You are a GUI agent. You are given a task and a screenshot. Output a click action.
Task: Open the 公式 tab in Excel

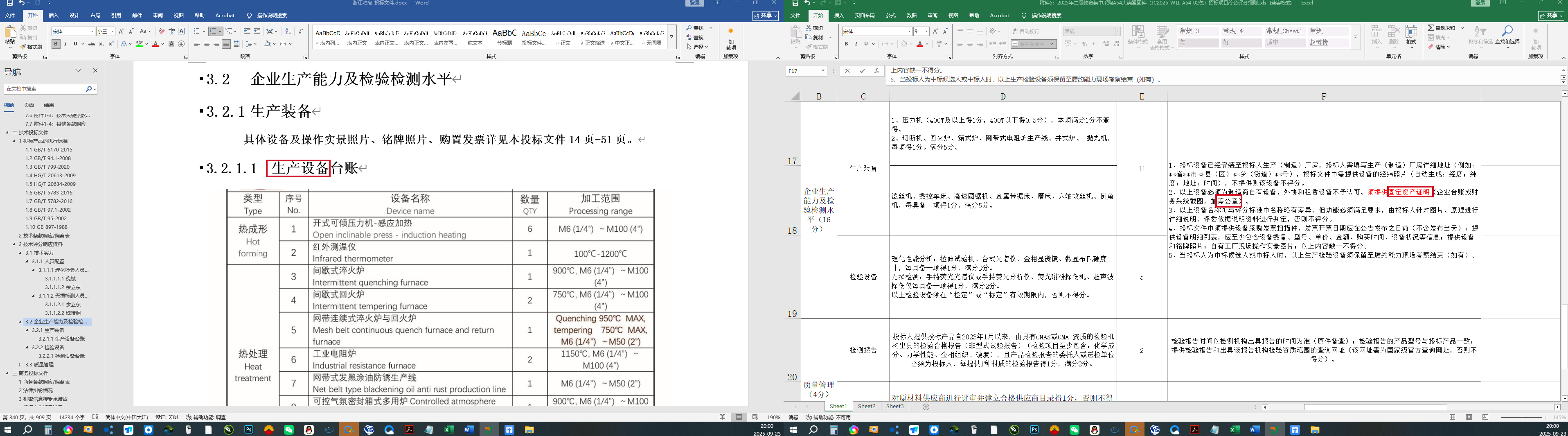click(x=890, y=15)
